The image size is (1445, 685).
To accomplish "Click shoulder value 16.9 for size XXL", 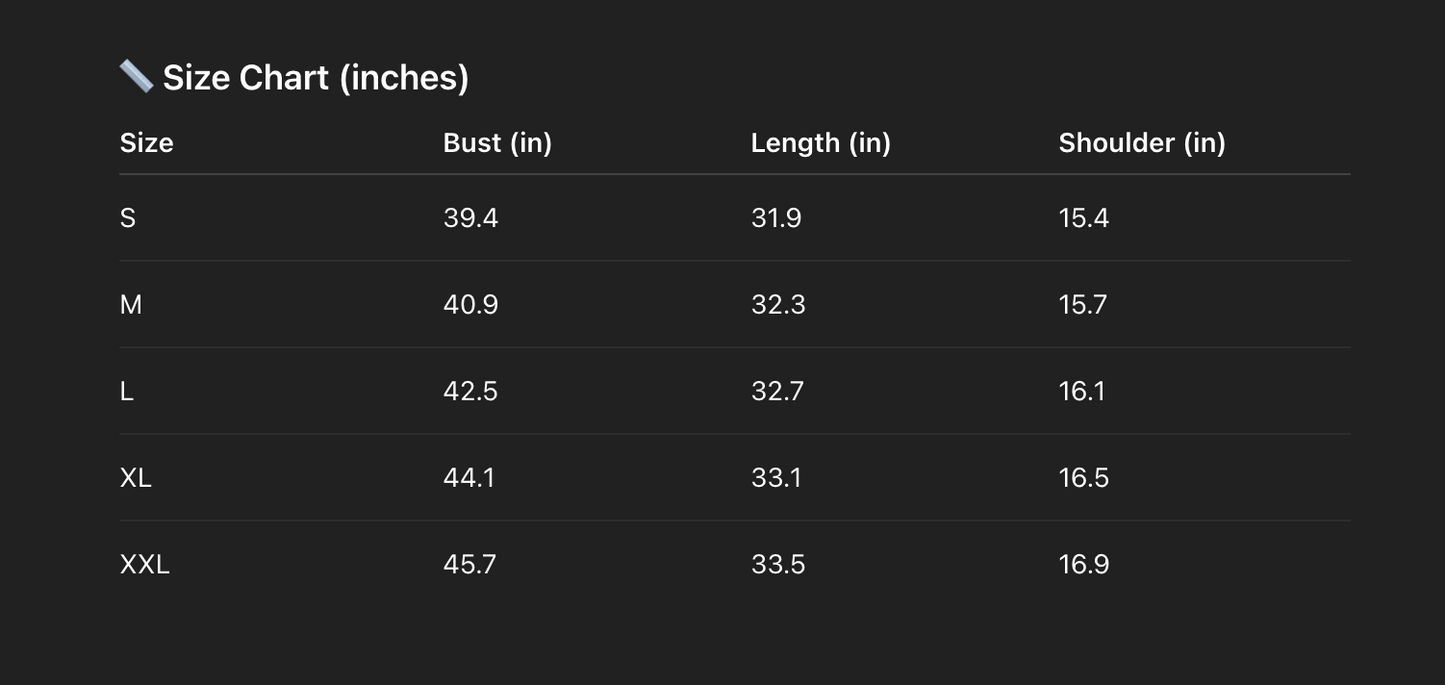I will (1083, 565).
